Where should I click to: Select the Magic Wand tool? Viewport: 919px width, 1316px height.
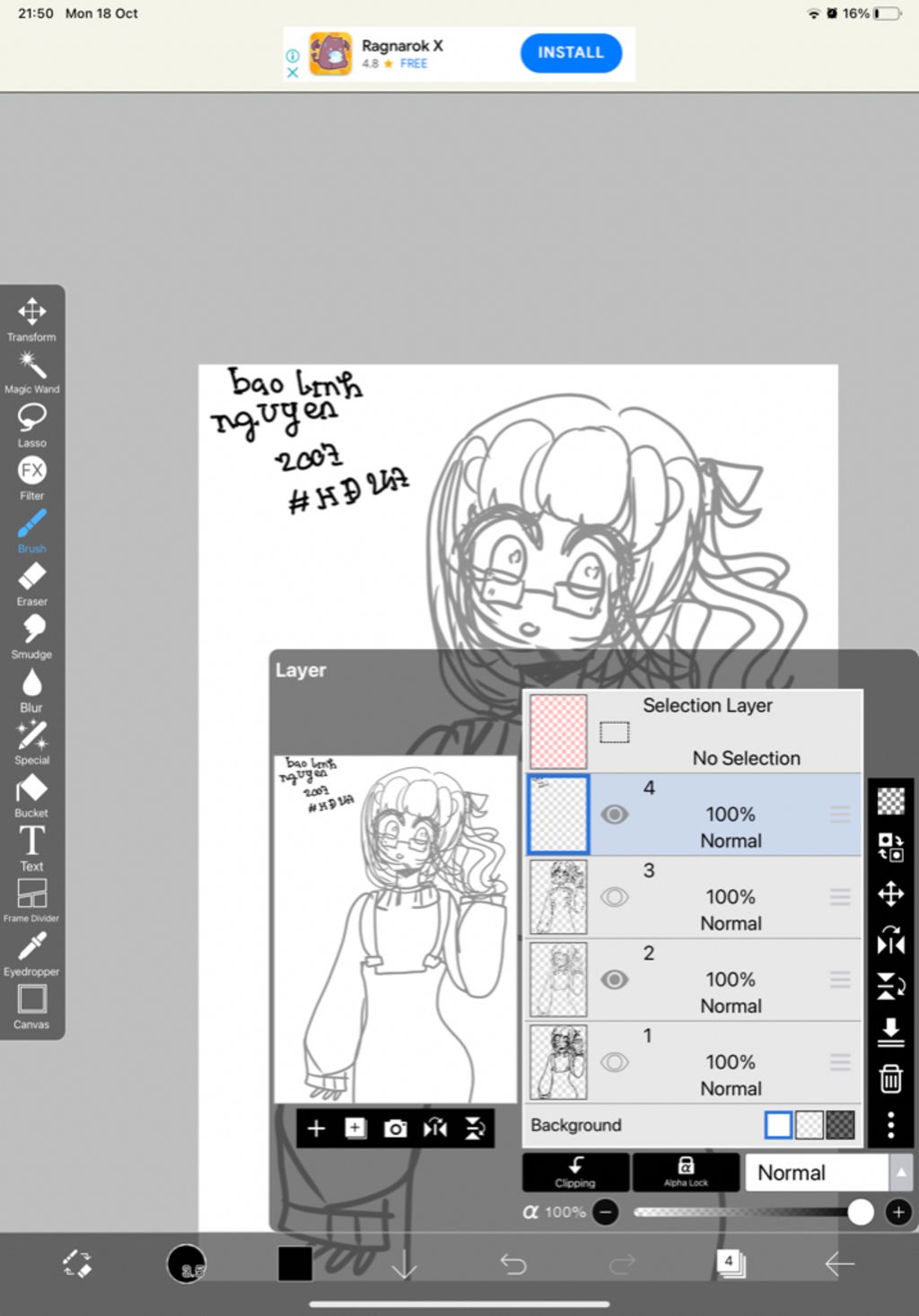tap(31, 372)
